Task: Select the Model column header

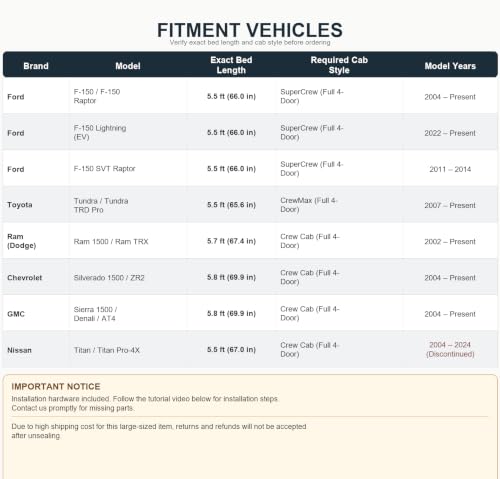Action: [x=128, y=66]
